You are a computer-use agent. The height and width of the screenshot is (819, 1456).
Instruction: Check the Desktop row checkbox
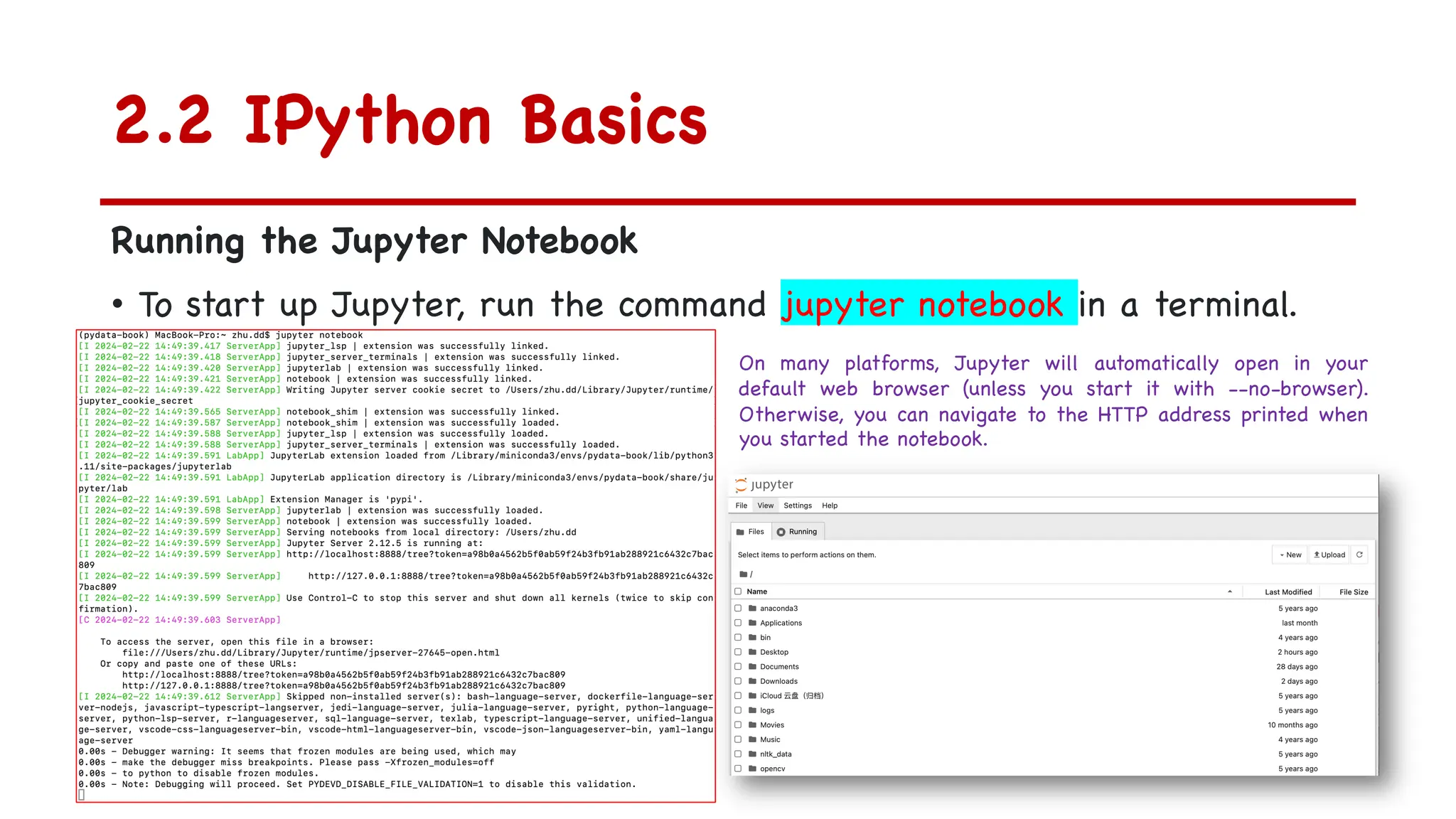point(738,652)
